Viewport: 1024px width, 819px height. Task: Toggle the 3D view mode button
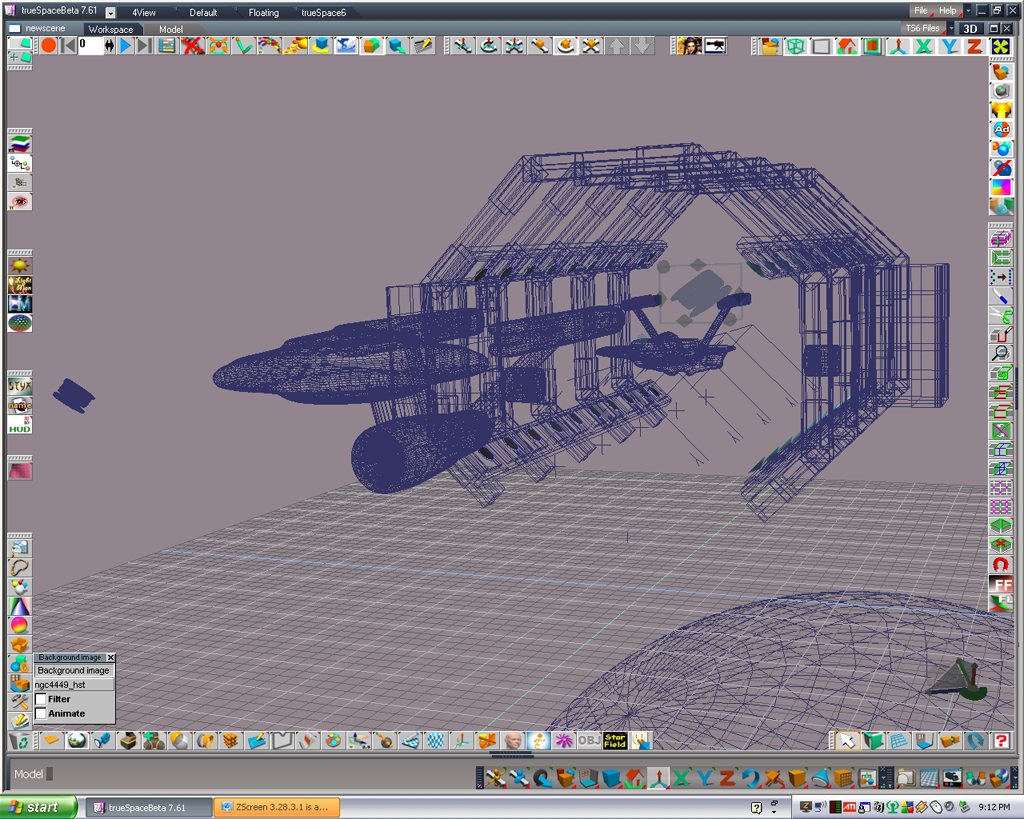970,29
